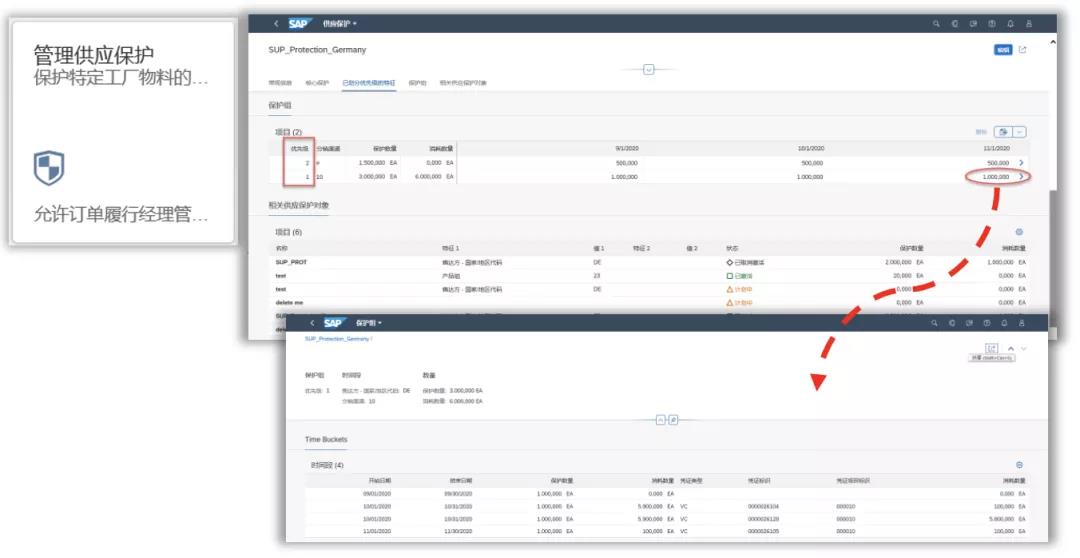
Task: Open row details arrow for priority 1 group
Action: pyautogui.click(x=1020, y=177)
